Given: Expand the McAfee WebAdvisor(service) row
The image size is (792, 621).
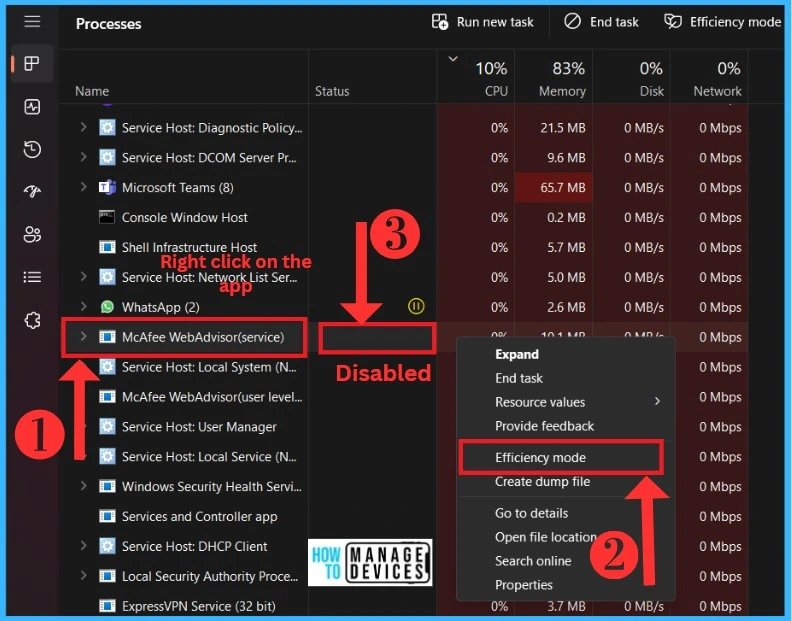Looking at the screenshot, I should pos(83,336).
